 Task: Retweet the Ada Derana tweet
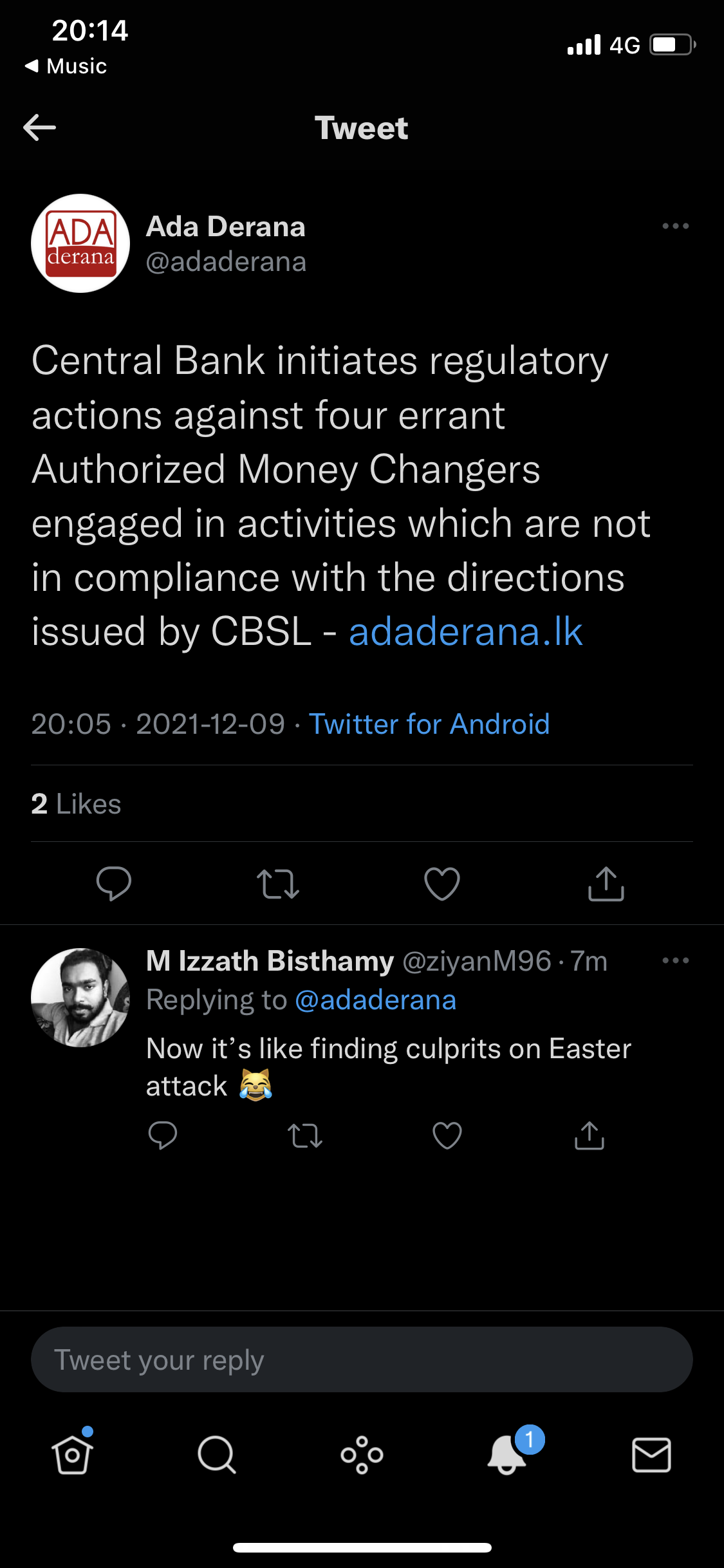point(278,884)
